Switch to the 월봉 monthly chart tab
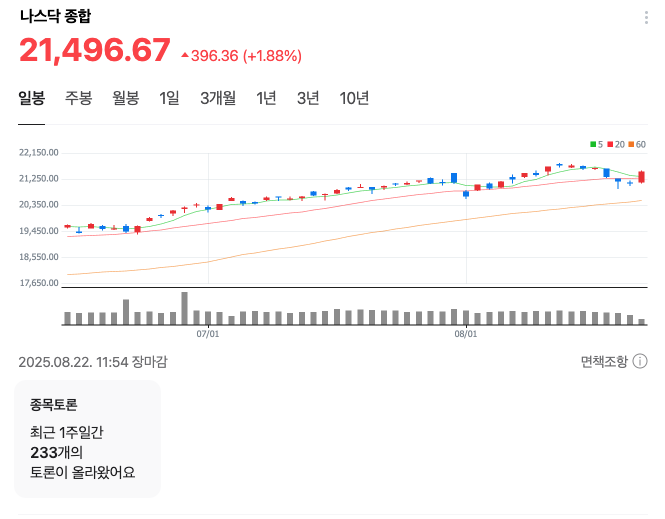The width and height of the screenshot is (665, 519). [x=126, y=98]
